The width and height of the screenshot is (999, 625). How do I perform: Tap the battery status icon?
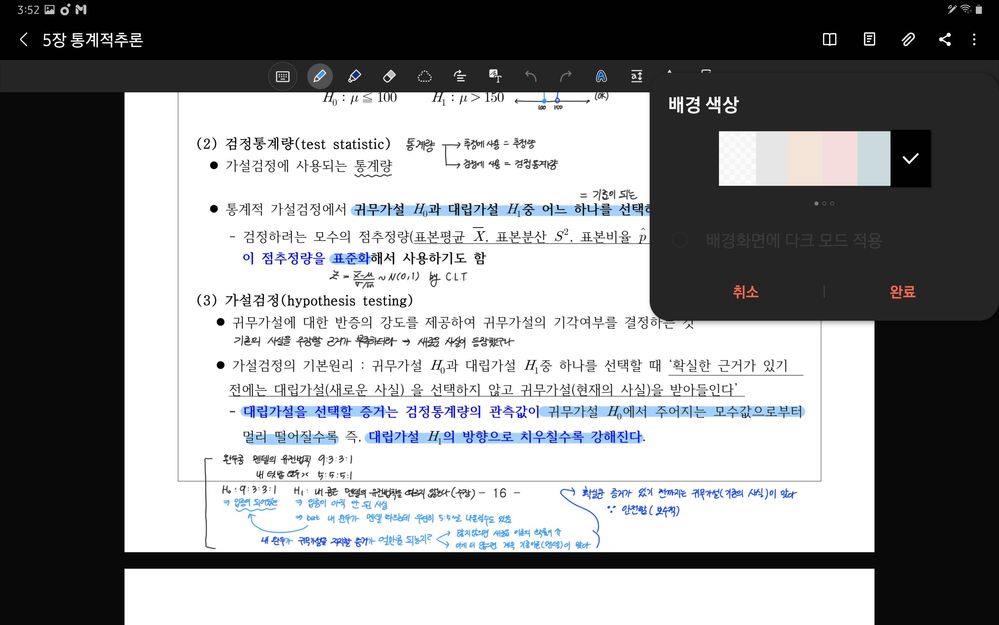[979, 10]
